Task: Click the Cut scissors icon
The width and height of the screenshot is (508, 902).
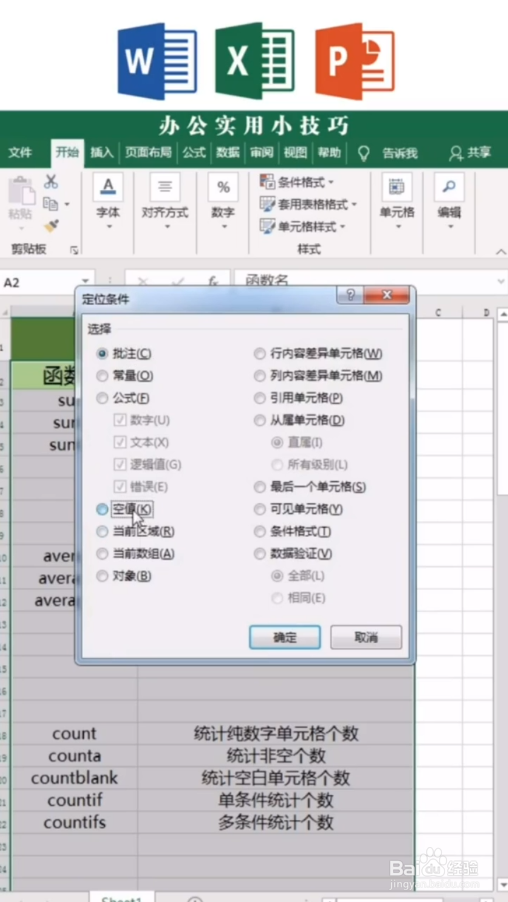Action: tap(51, 182)
